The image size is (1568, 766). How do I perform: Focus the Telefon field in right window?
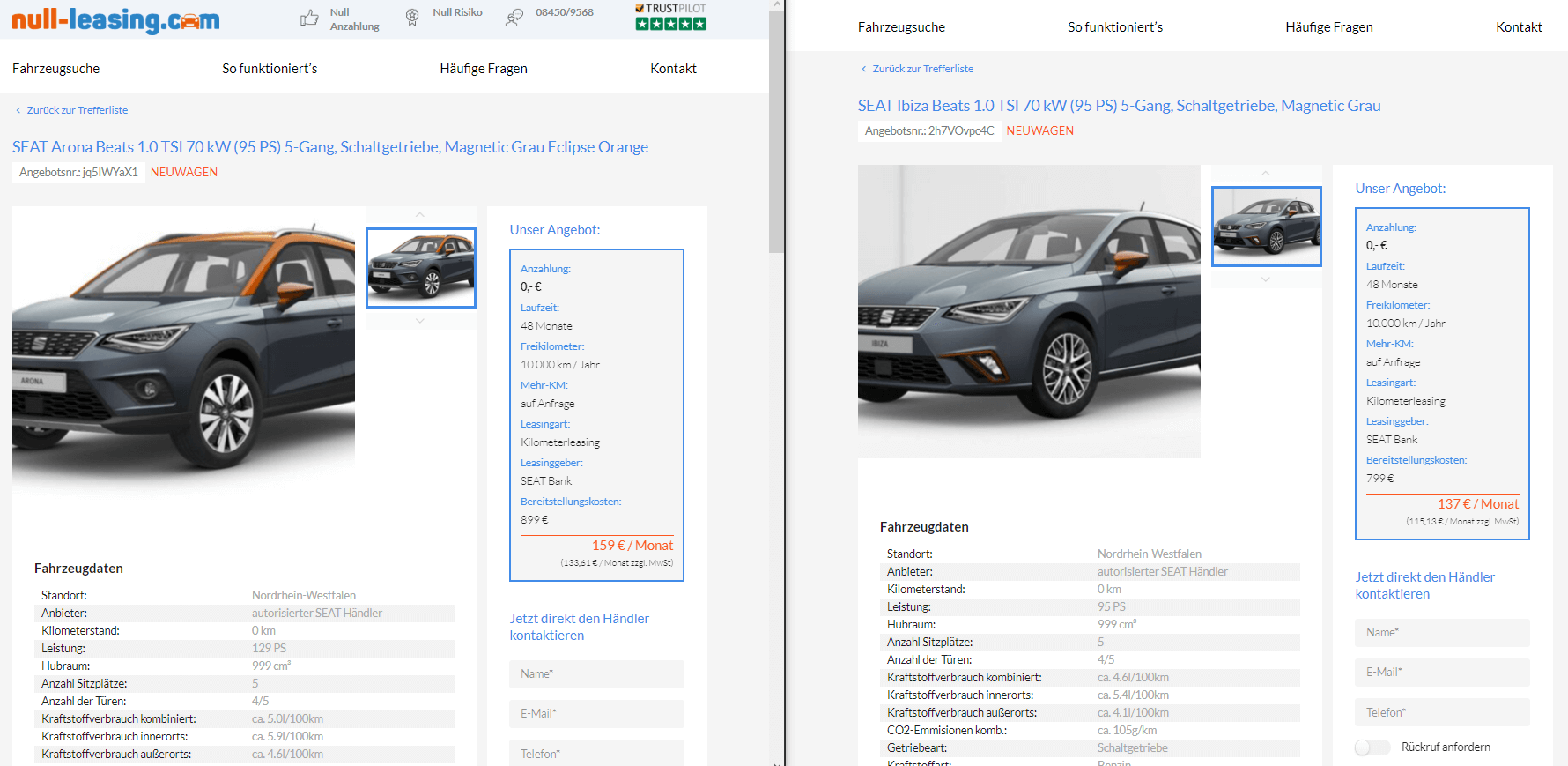click(1442, 712)
